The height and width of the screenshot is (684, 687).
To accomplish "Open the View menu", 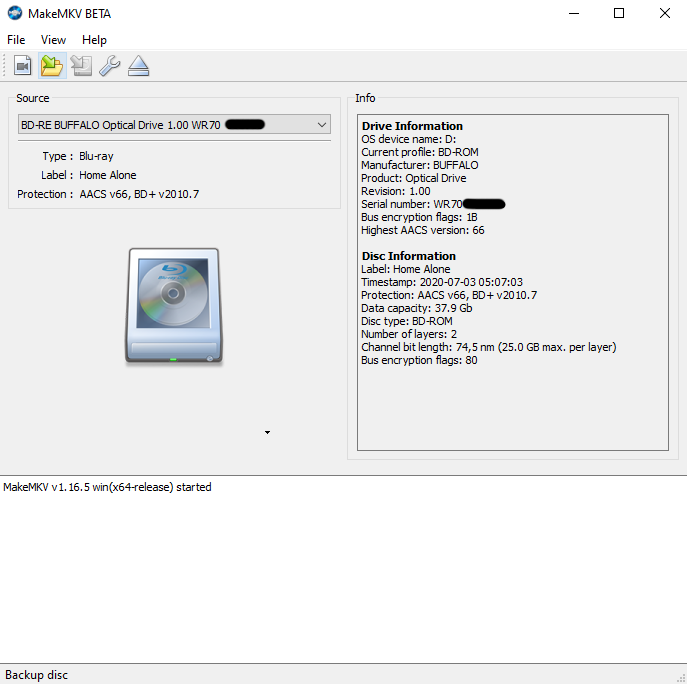I will click(53, 40).
